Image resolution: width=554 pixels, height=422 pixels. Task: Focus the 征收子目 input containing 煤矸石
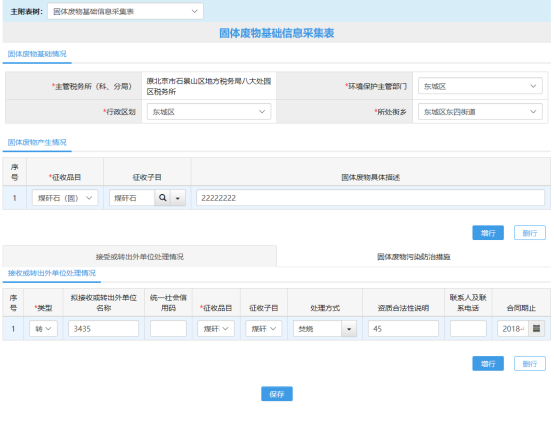(132, 198)
